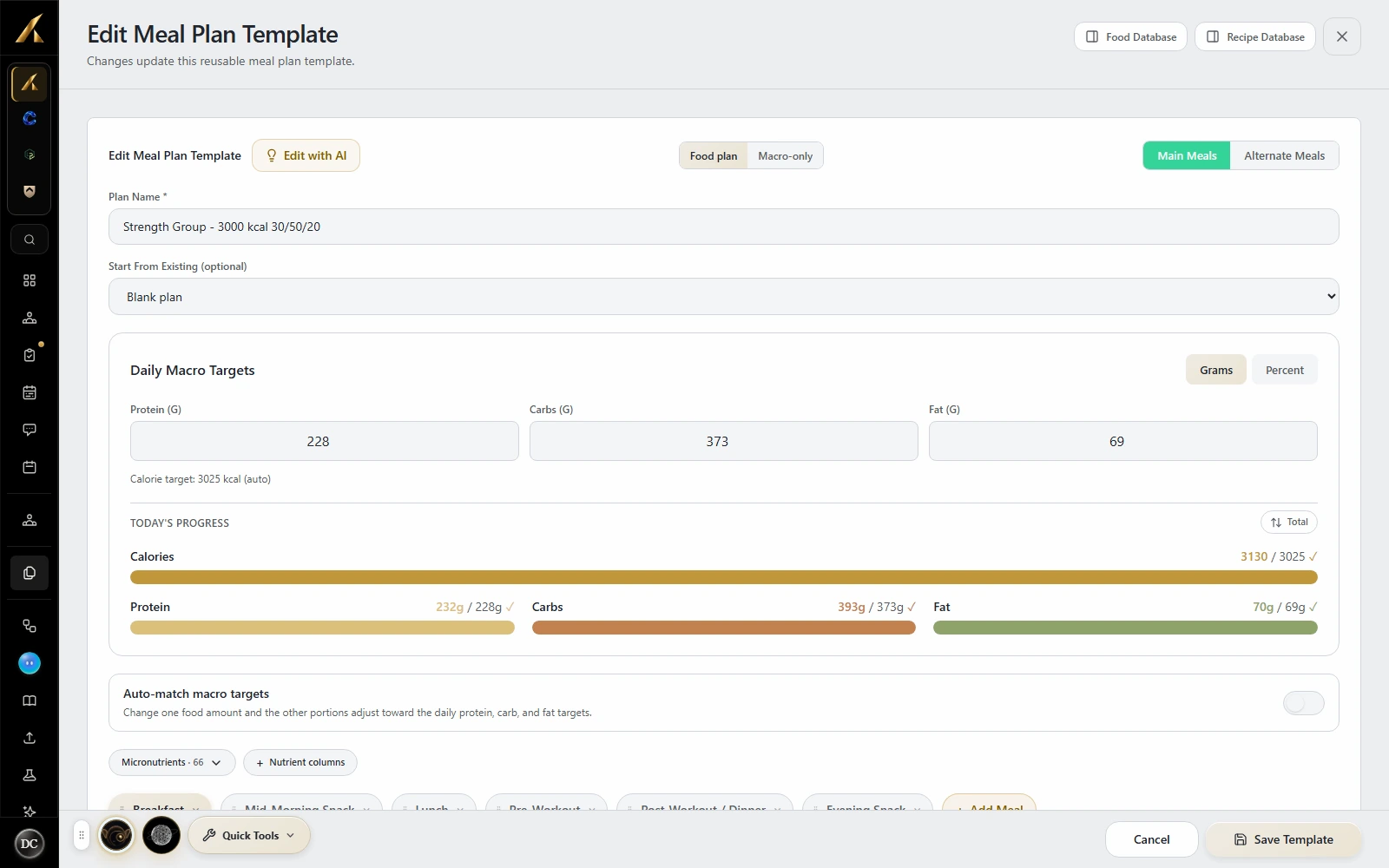Select the blue C workspace icon

click(x=30, y=118)
